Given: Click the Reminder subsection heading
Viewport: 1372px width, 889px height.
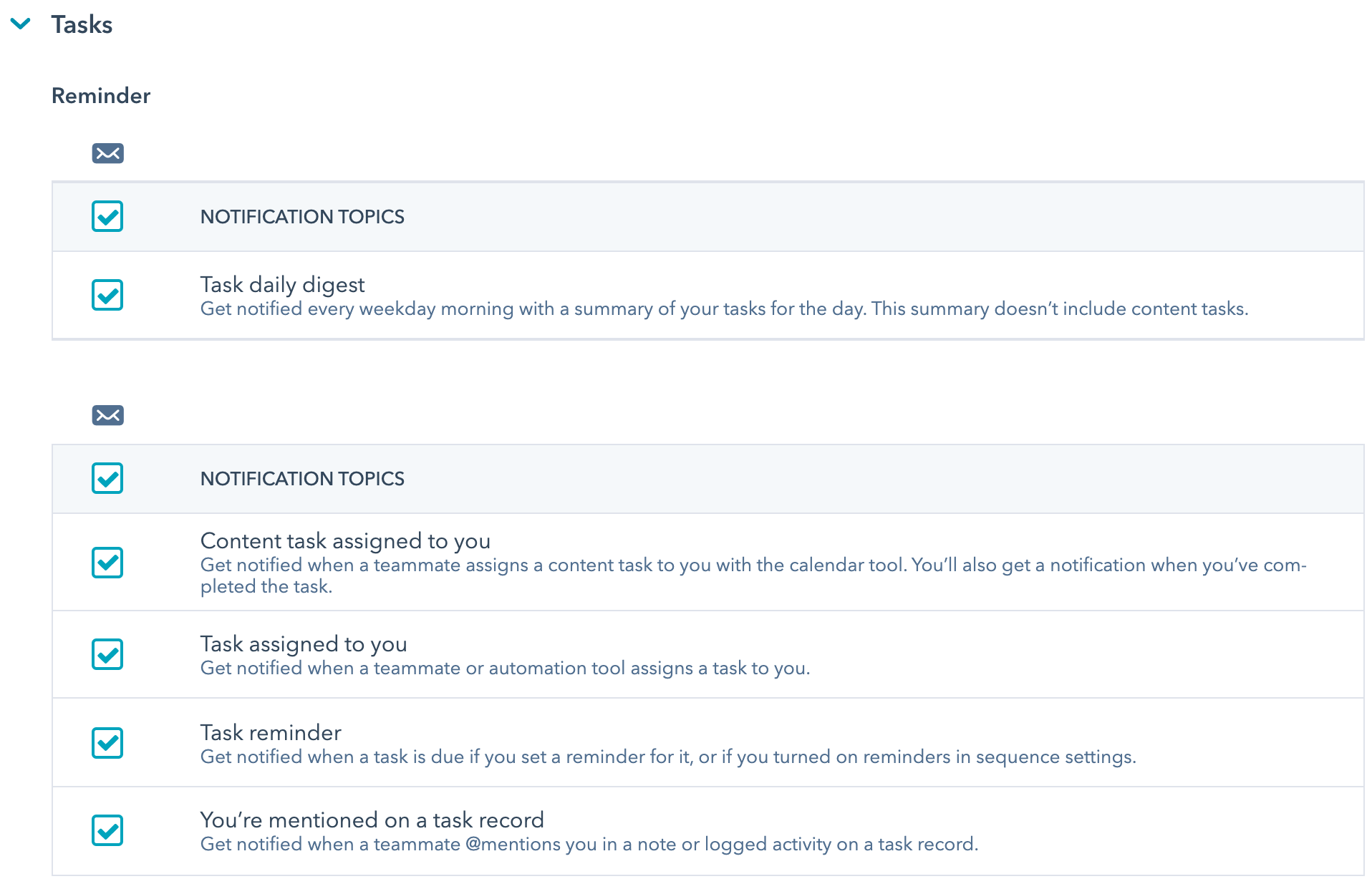Looking at the screenshot, I should point(101,94).
